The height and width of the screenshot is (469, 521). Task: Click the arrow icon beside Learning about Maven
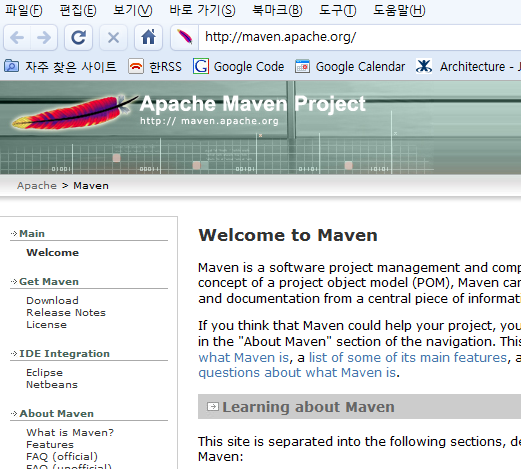pyautogui.click(x=213, y=407)
